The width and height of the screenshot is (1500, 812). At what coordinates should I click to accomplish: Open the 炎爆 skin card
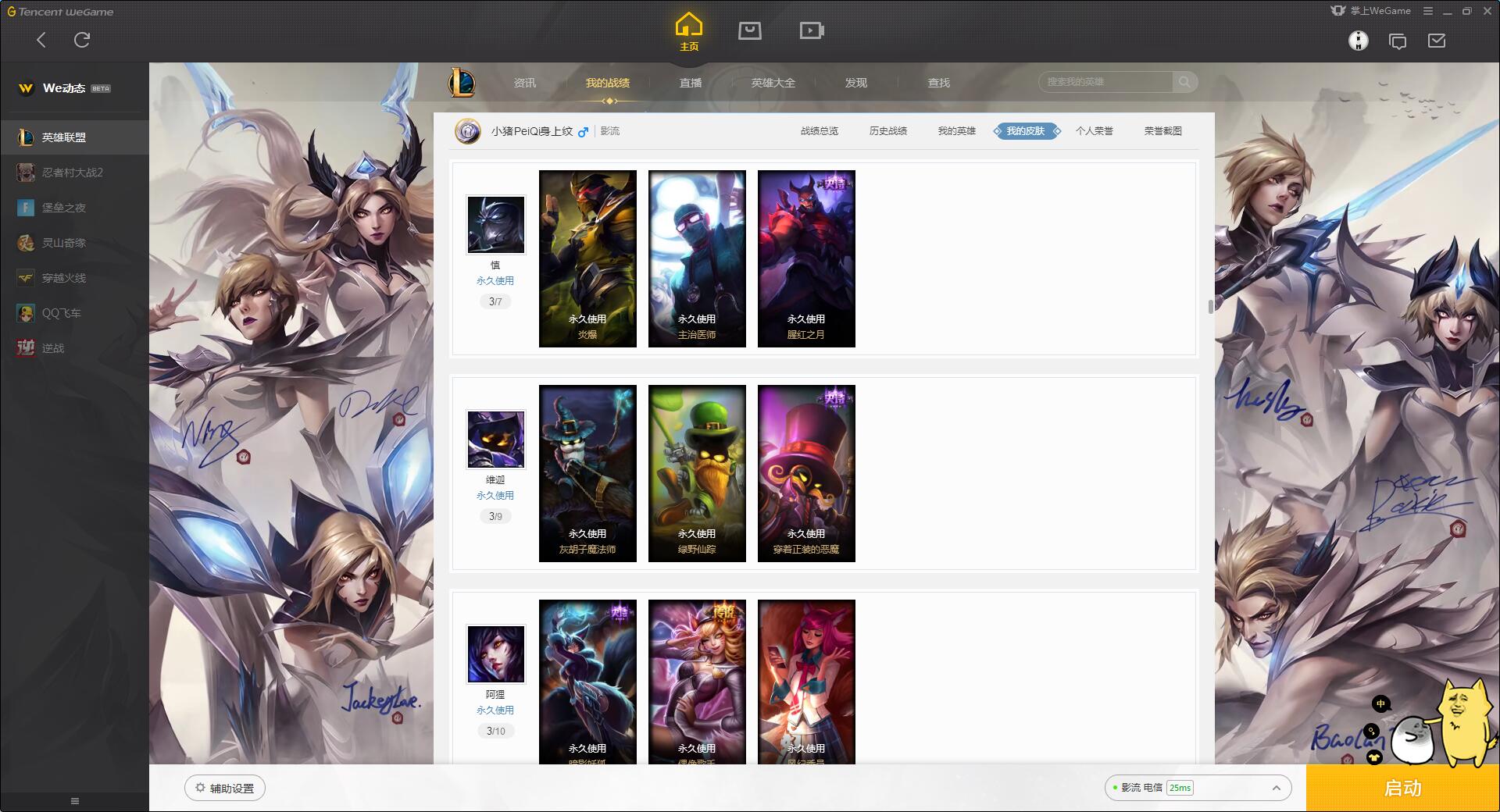pyautogui.click(x=587, y=258)
